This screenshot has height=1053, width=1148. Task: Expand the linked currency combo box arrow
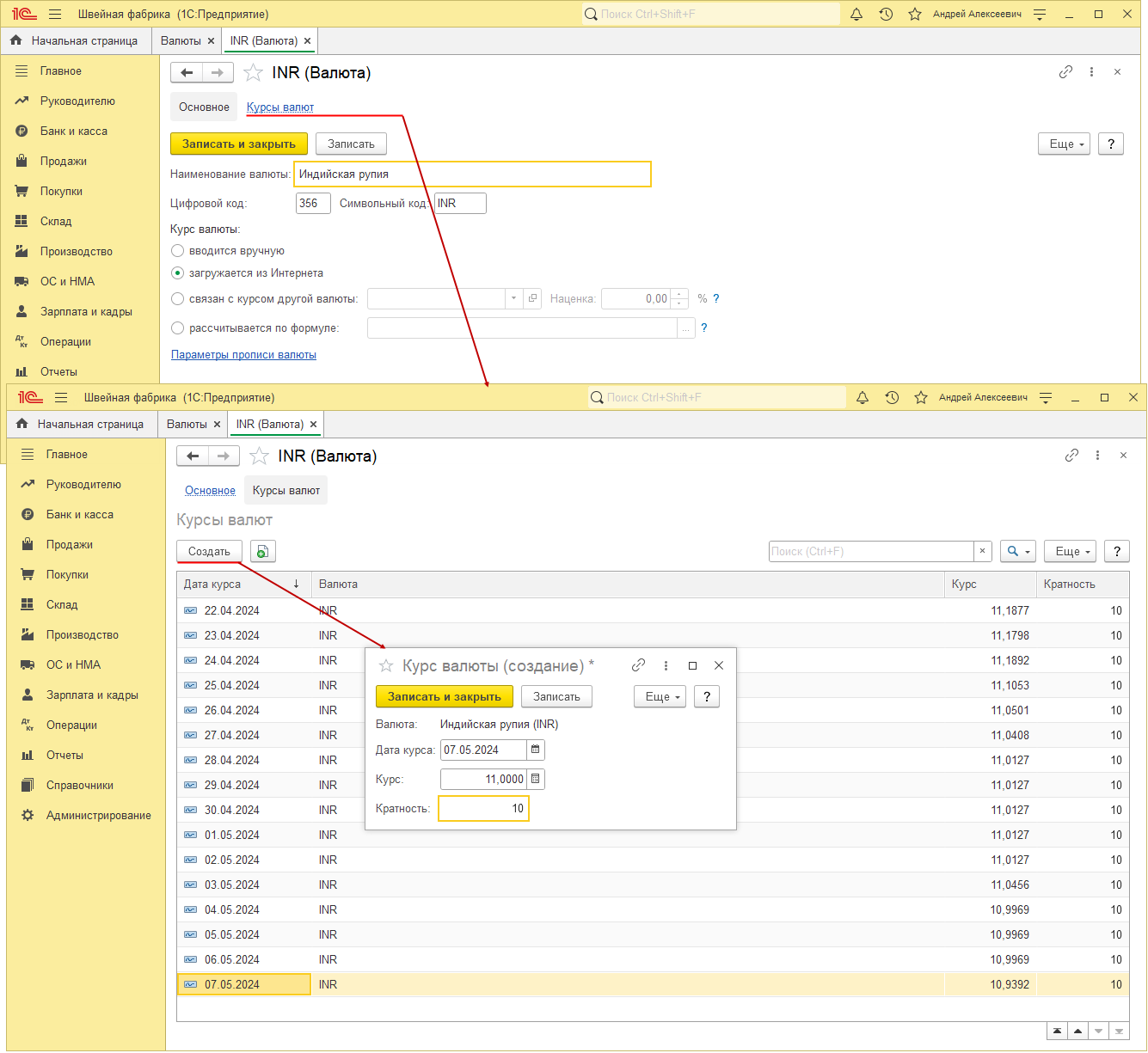point(513,298)
